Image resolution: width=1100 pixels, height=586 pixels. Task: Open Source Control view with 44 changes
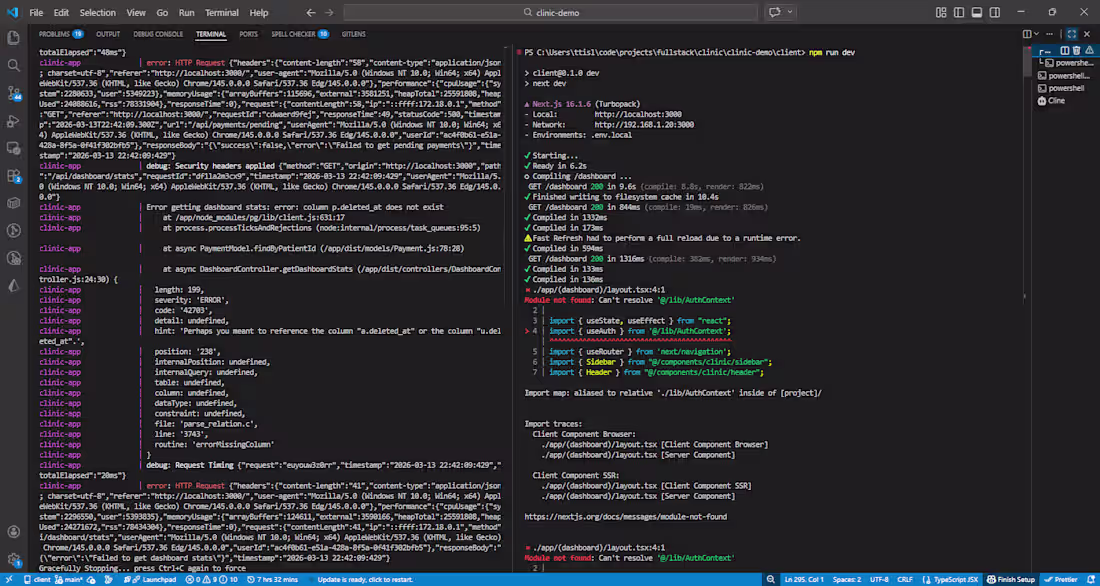coord(13,93)
